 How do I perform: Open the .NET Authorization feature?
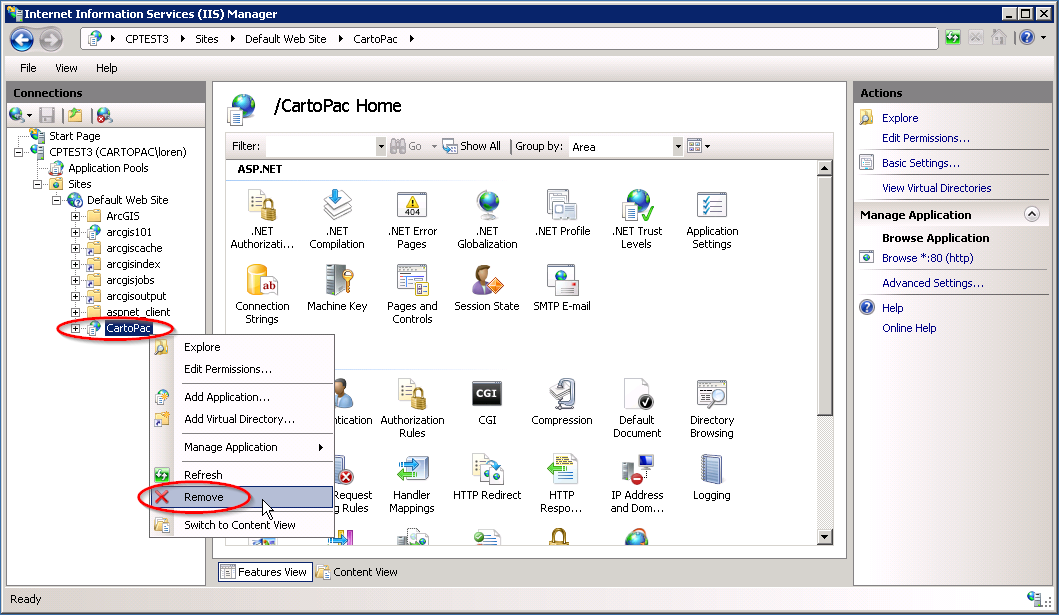tap(262, 219)
